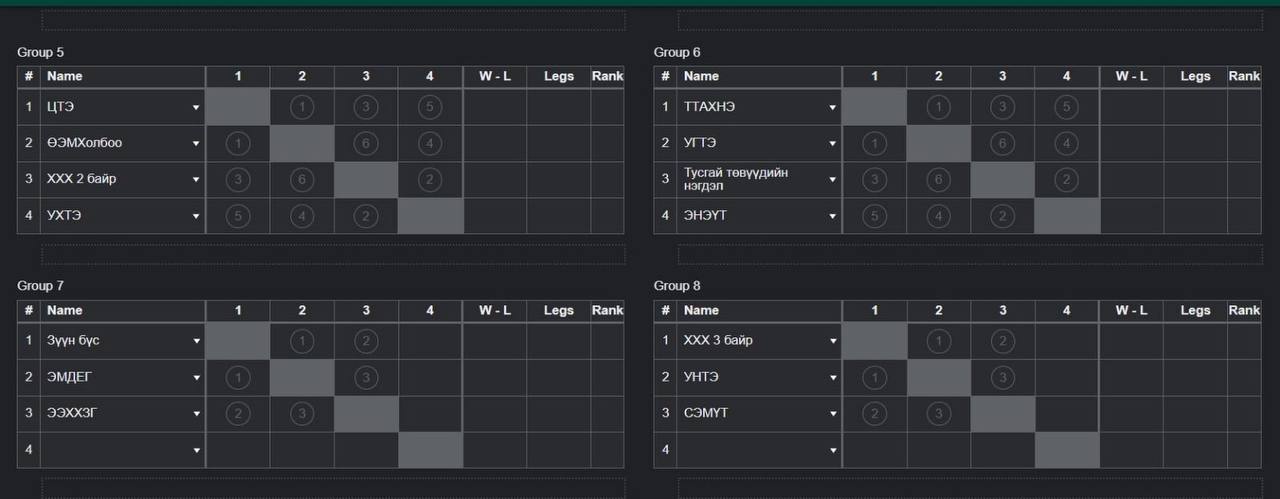This screenshot has height=499, width=1280.
Task: Expand the Зүүн бүс name dropdown
Action: (196, 341)
